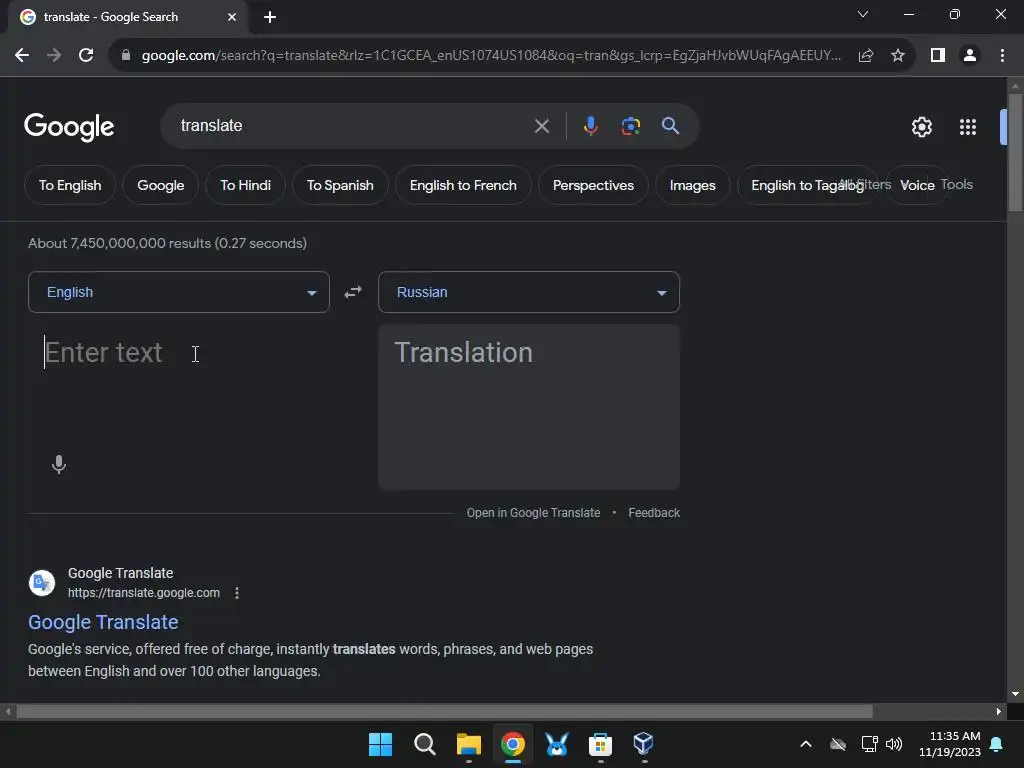This screenshot has width=1024, height=768.
Task: Reload the page with the refresh icon
Action: 86,56
